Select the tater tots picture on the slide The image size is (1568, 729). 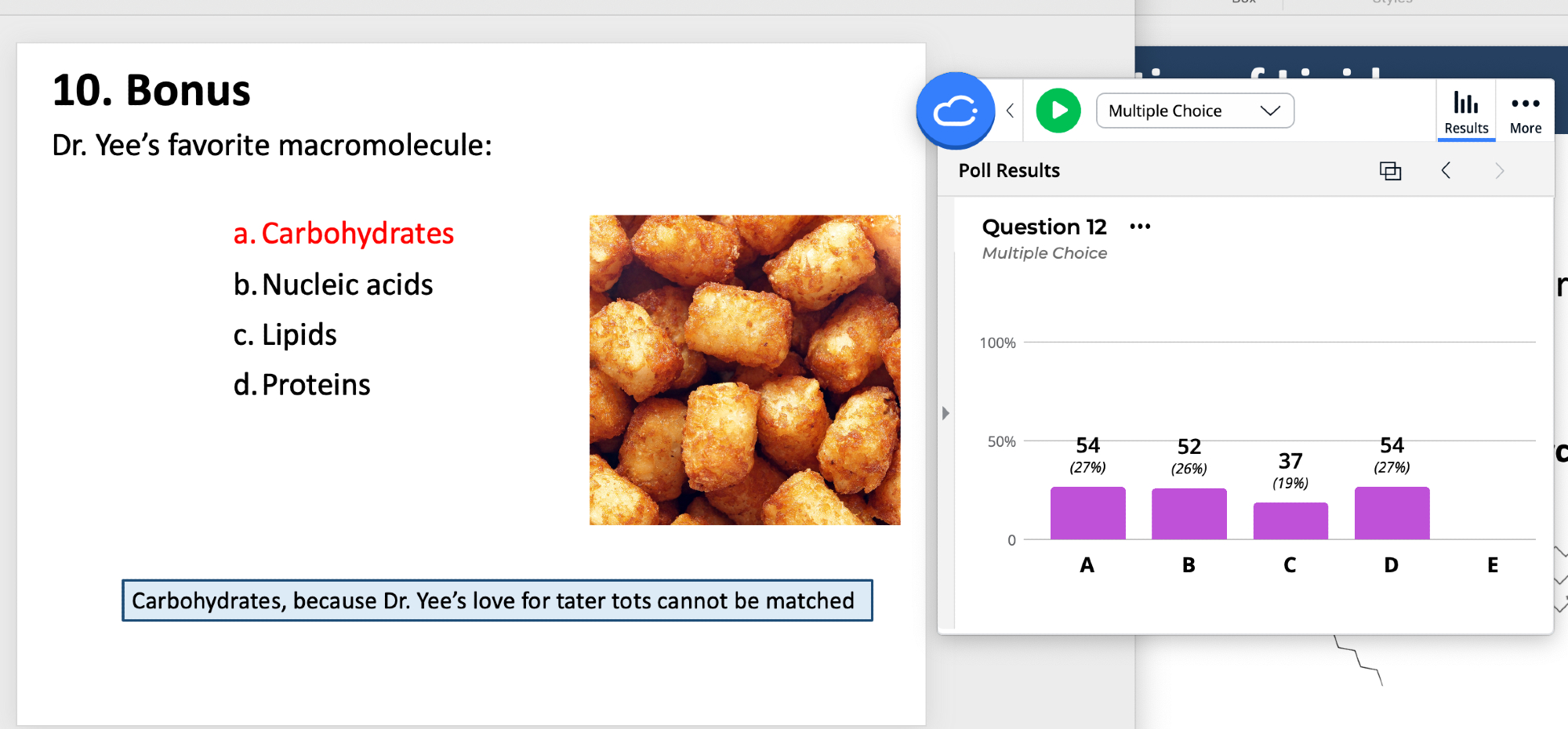pyautogui.click(x=745, y=370)
